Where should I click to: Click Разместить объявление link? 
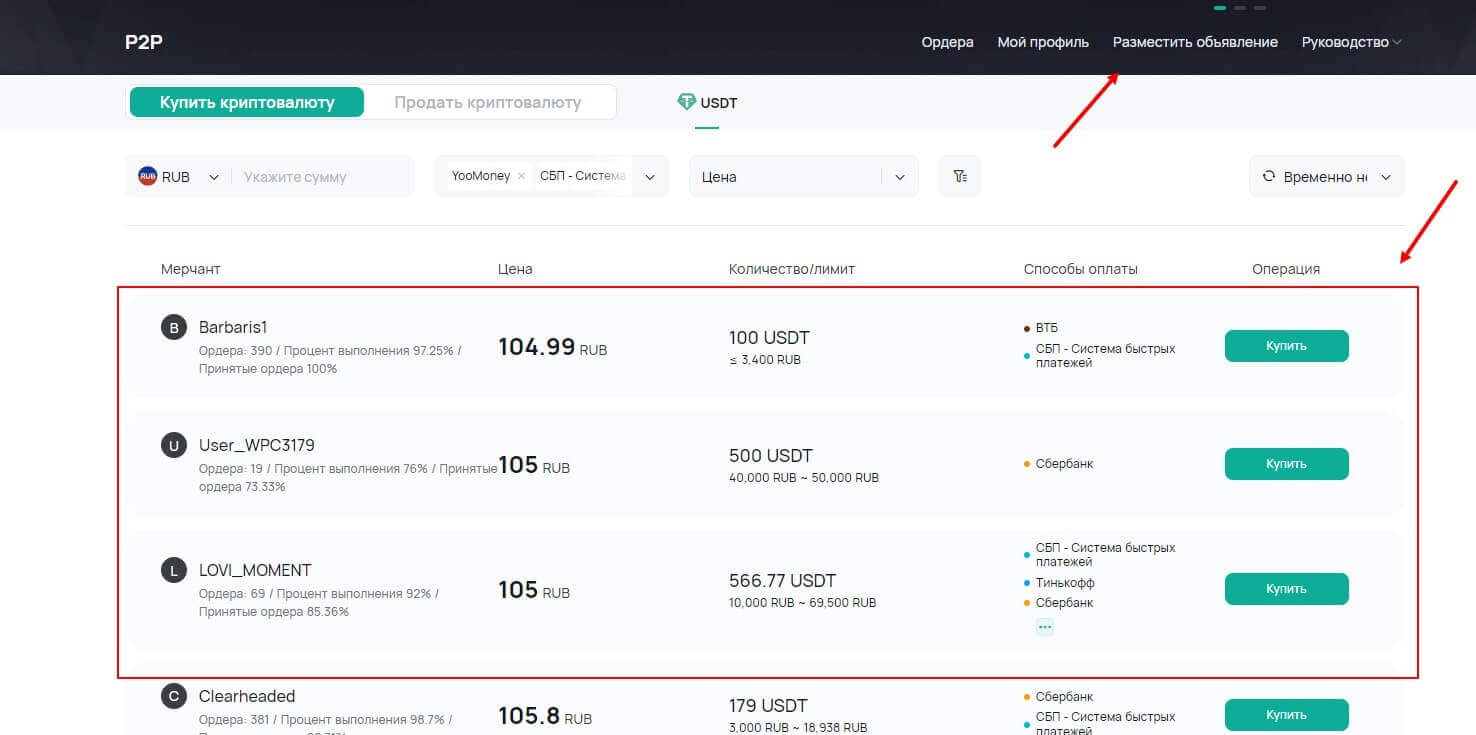[1195, 42]
